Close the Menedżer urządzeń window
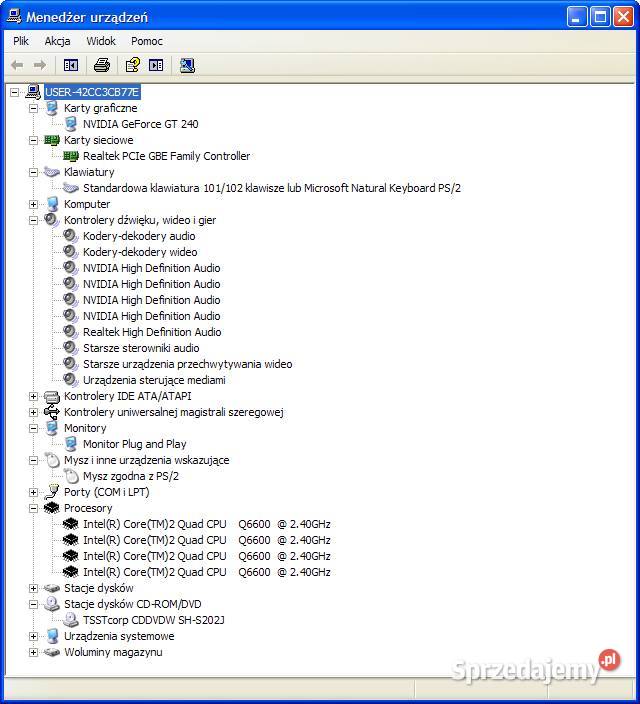This screenshot has width=640, height=704. point(623,17)
